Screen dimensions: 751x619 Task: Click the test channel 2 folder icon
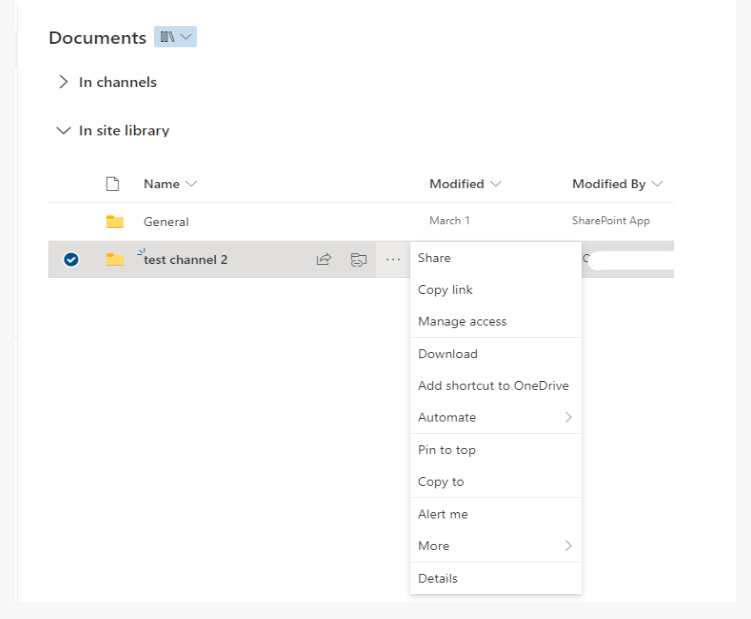pyautogui.click(x=115, y=259)
